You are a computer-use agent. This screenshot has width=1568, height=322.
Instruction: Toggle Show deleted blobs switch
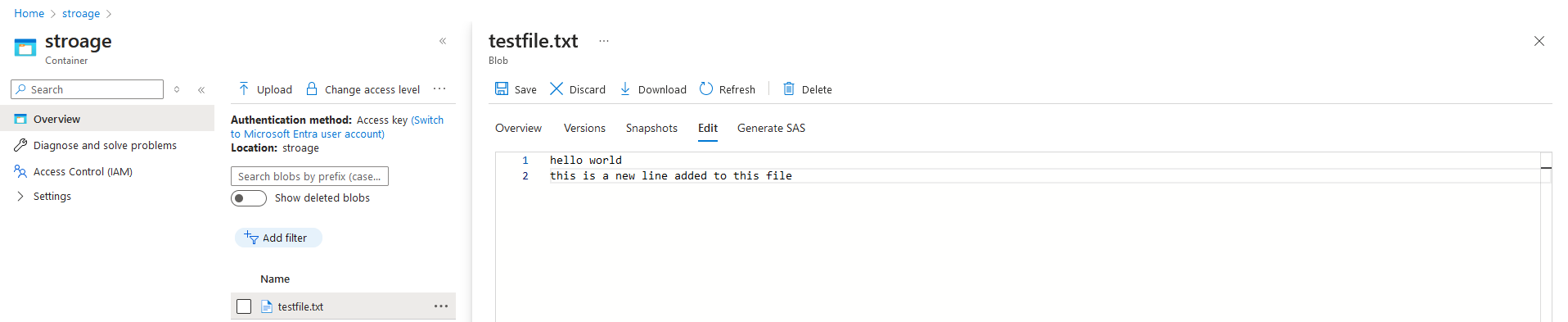tap(249, 198)
